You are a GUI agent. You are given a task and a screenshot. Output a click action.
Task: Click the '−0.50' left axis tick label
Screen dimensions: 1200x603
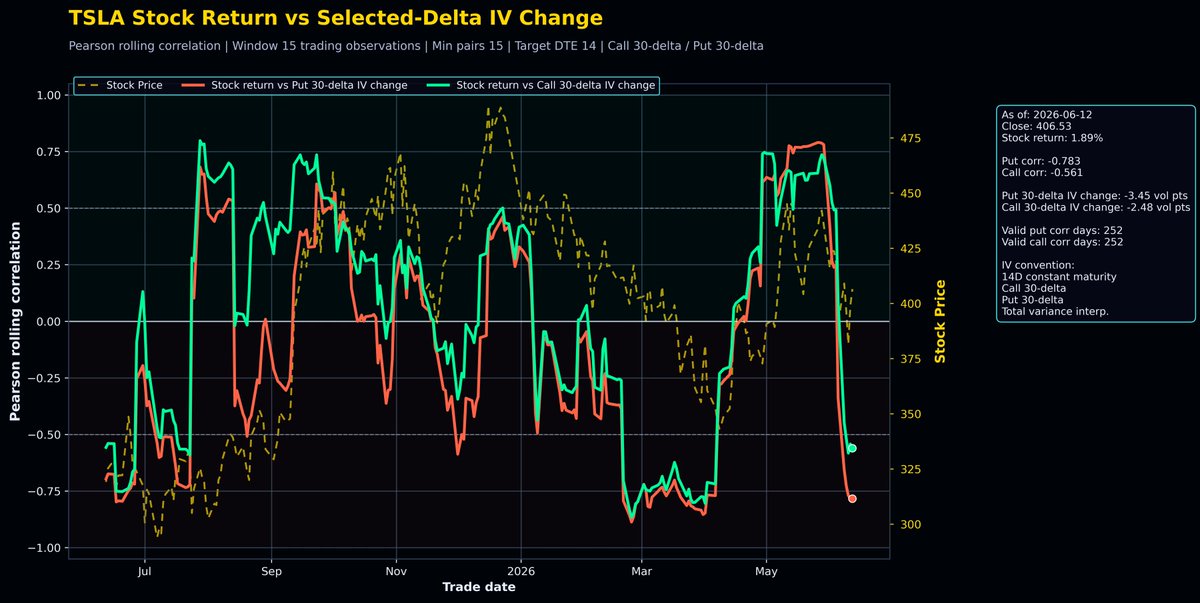44,435
